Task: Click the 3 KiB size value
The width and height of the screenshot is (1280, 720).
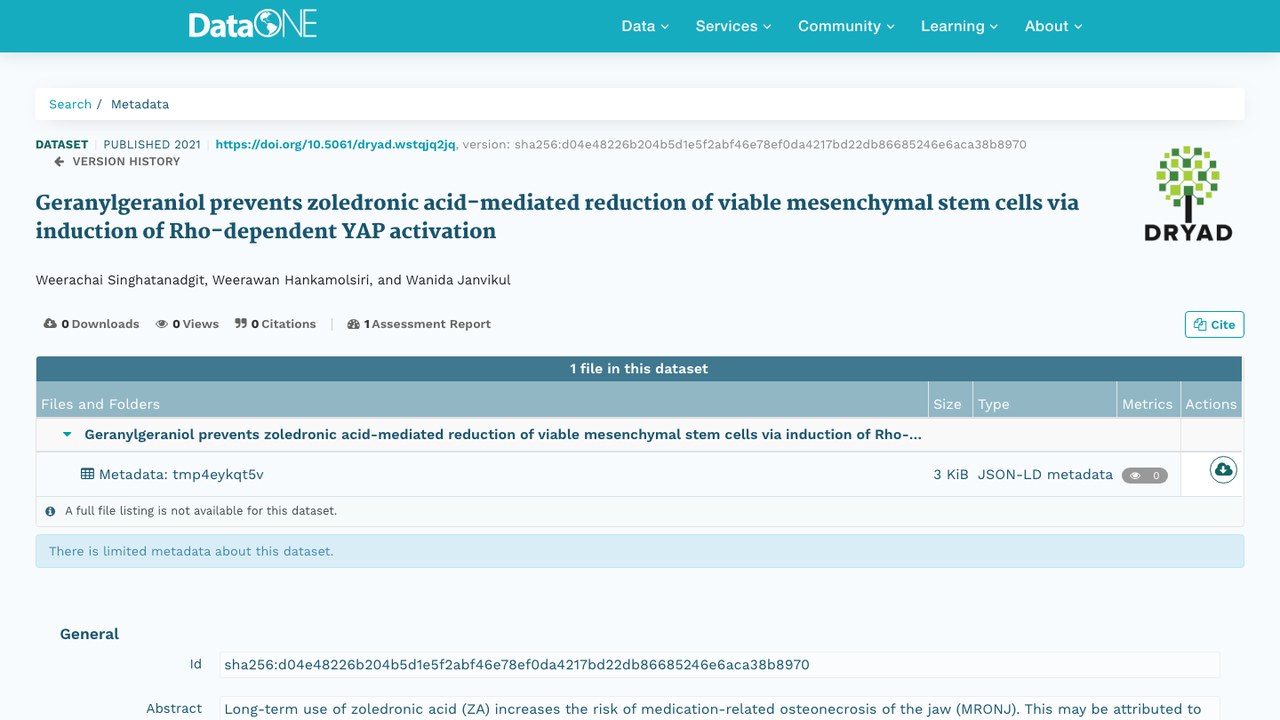Action: pyautogui.click(x=951, y=474)
